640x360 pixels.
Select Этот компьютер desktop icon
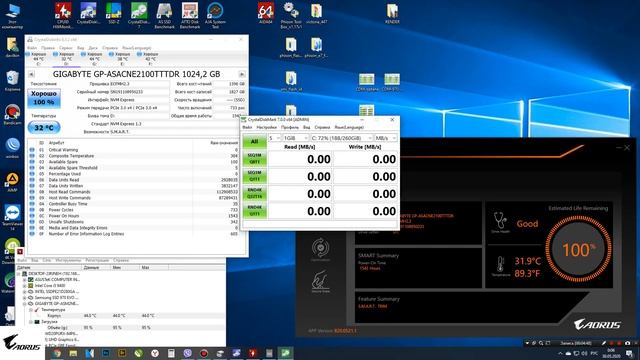[12, 16]
